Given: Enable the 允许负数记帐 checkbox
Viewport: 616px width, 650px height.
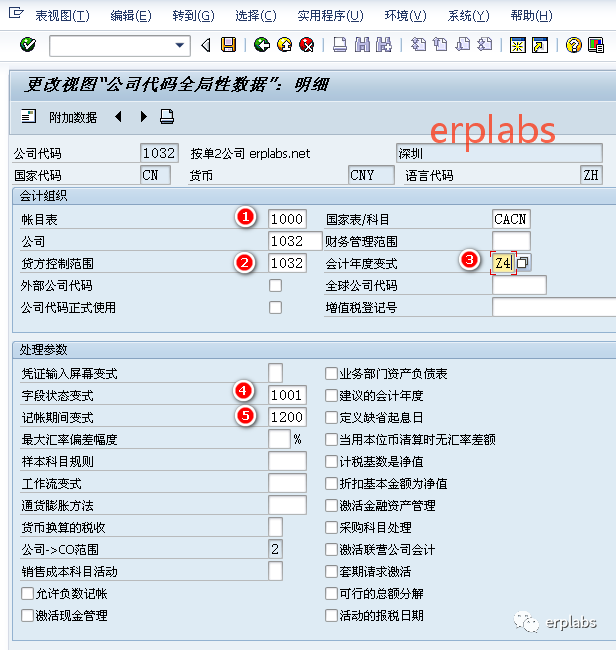Looking at the screenshot, I should pos(27,593).
